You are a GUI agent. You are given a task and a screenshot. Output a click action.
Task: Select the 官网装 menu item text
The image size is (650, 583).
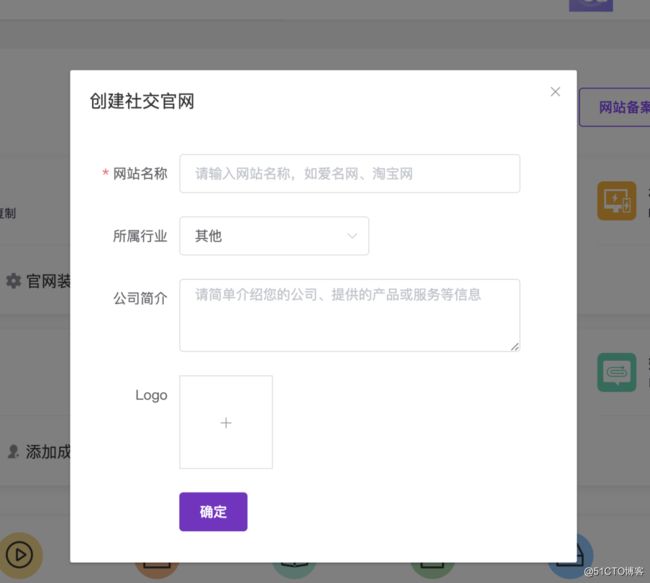(x=48, y=281)
